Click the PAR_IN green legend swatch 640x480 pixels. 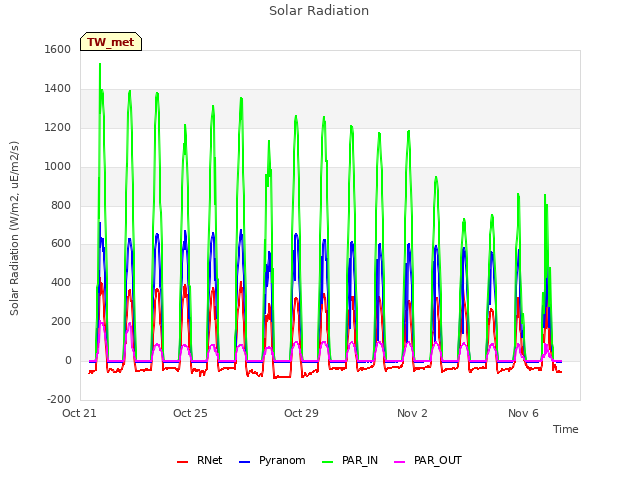click(x=327, y=462)
